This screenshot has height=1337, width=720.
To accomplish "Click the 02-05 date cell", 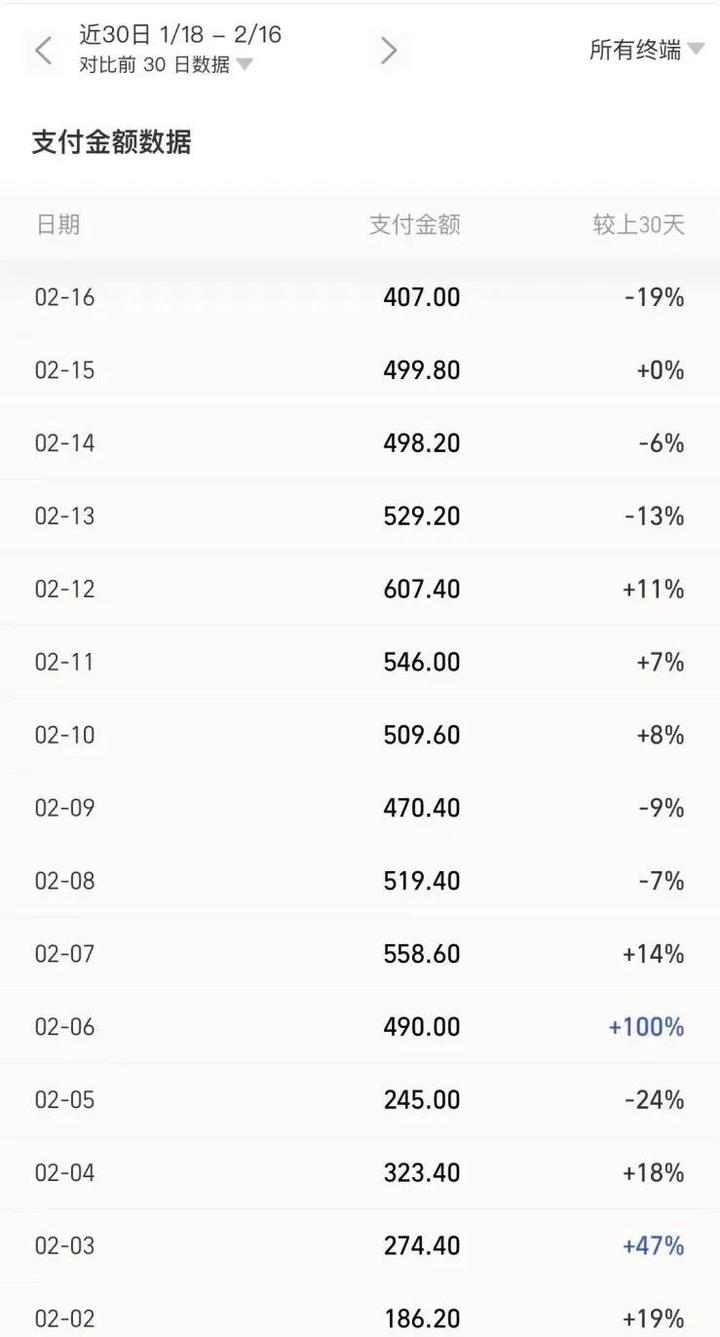I will click(65, 1100).
